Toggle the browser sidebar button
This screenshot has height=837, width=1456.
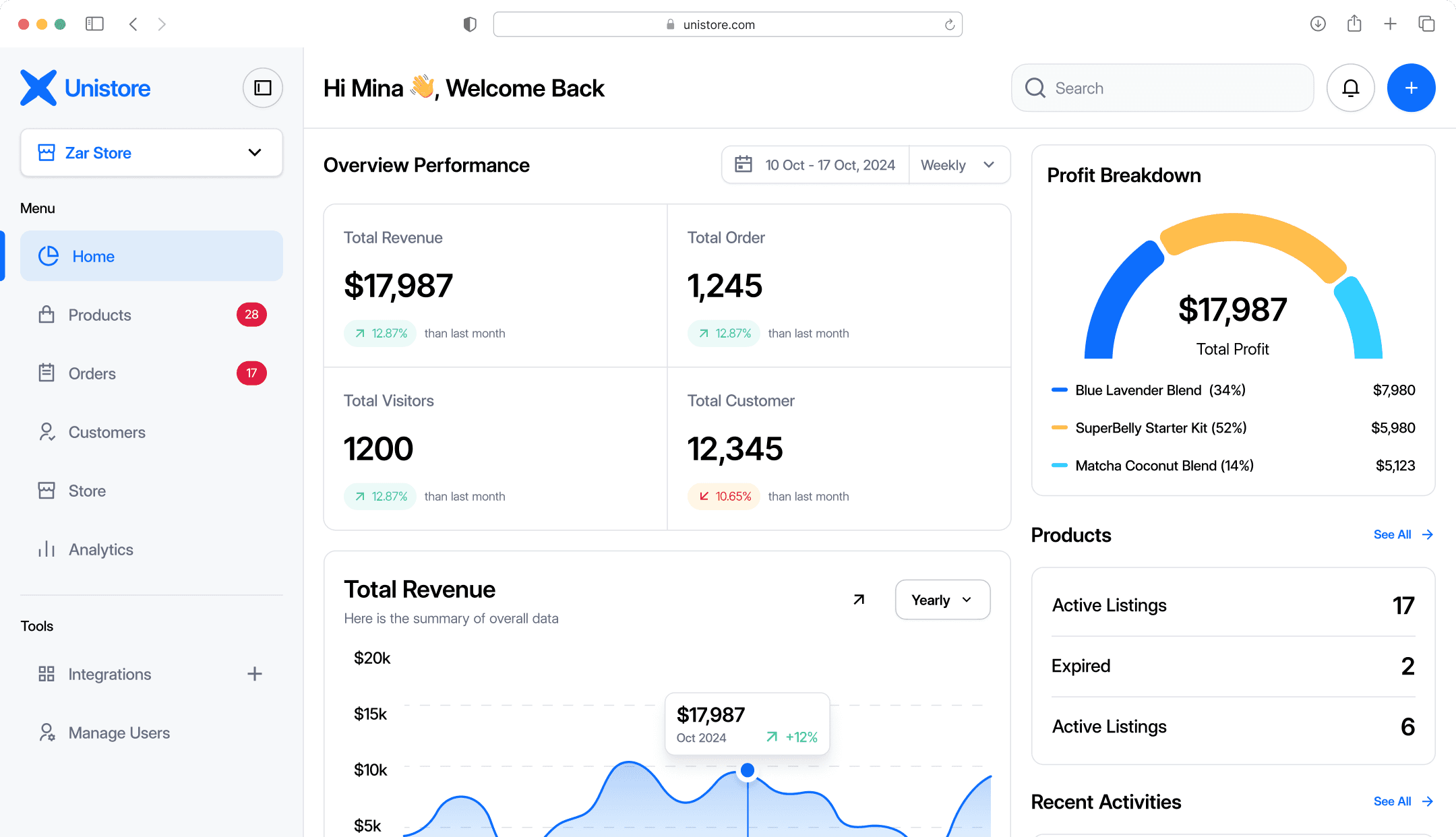(94, 24)
